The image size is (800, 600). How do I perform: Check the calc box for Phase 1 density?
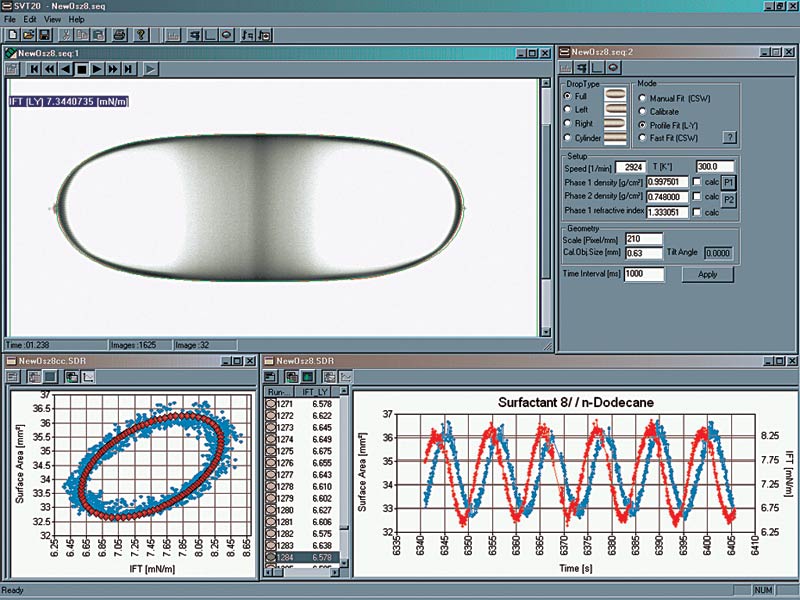697,182
